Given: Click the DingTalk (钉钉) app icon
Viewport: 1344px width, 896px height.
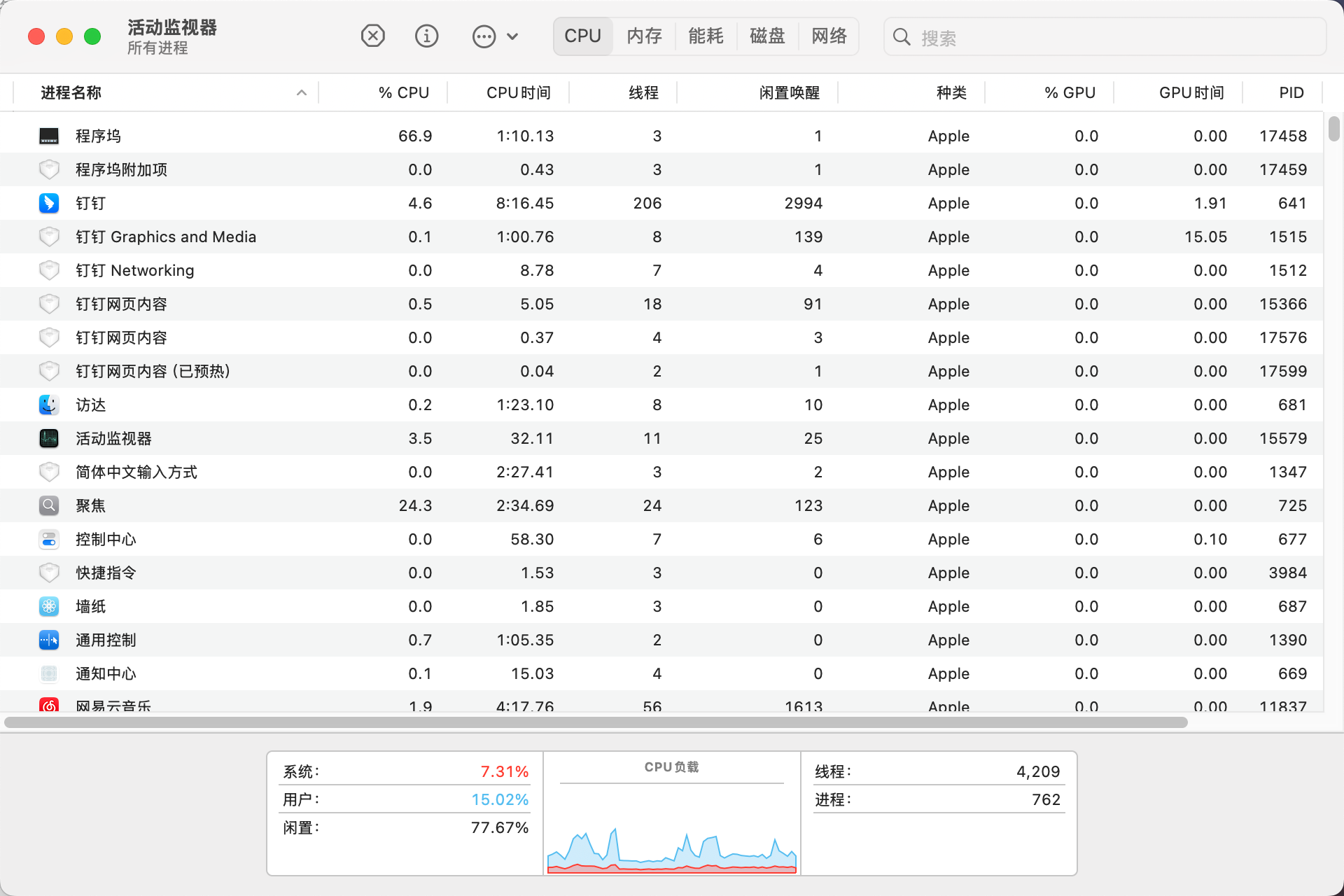Looking at the screenshot, I should (x=49, y=203).
